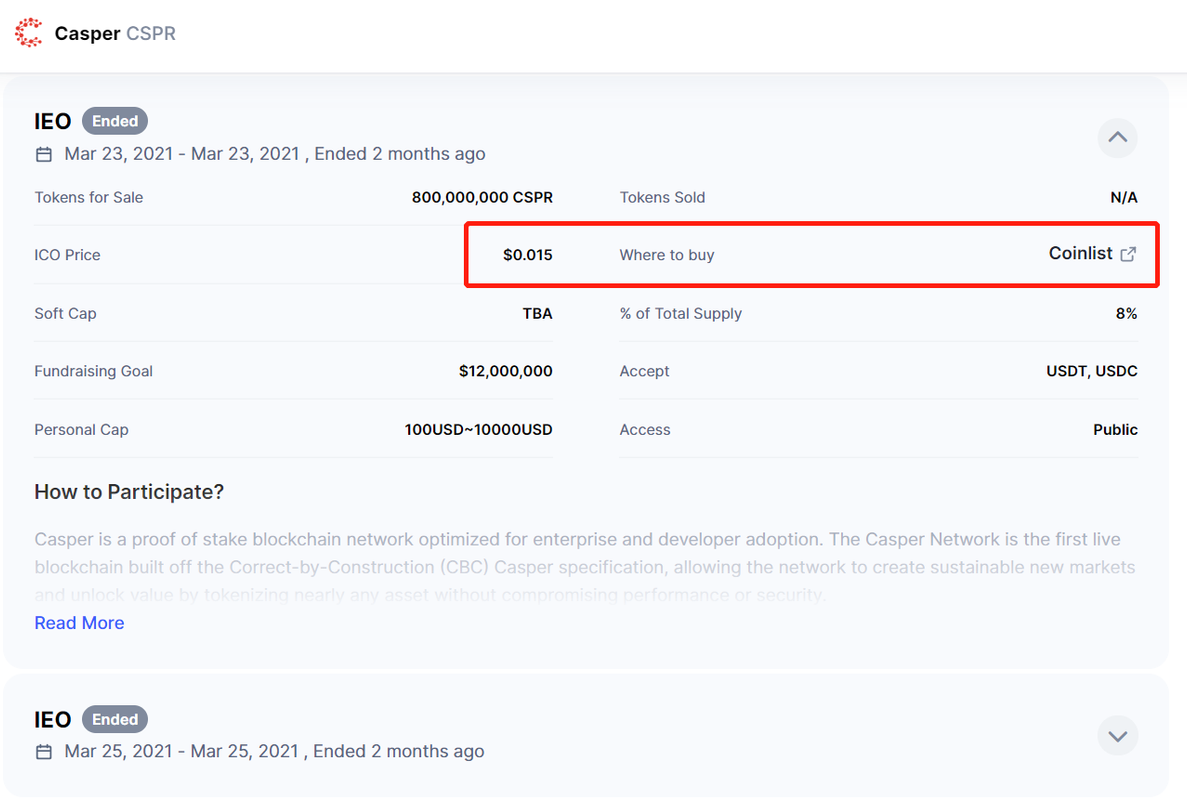1187x800 pixels.
Task: Click the $12,000,000 fundraising goal value
Action: [x=506, y=371]
